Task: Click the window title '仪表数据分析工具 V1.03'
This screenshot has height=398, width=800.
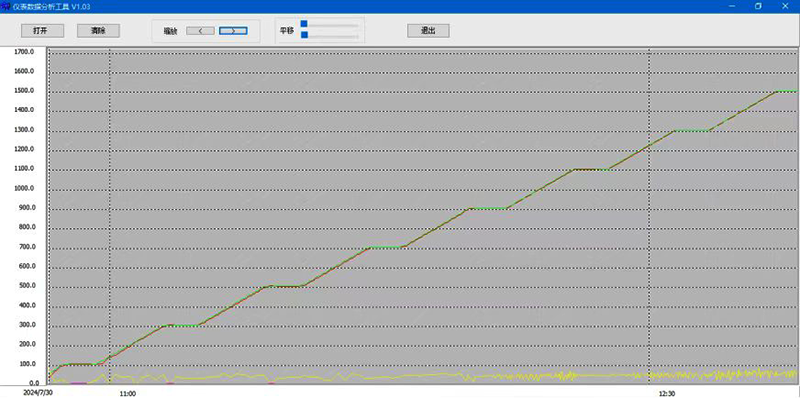Action: coord(52,6)
